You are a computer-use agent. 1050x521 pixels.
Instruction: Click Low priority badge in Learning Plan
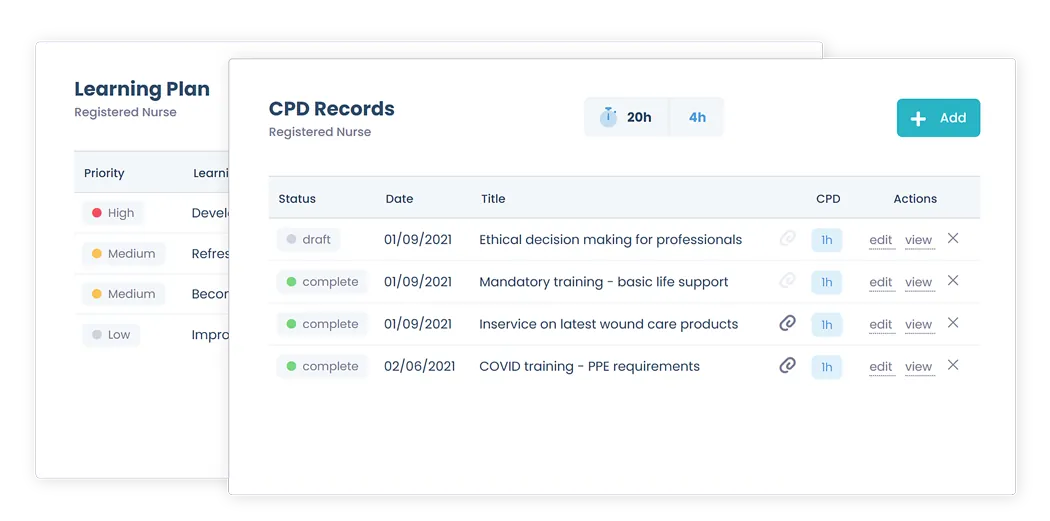112,335
